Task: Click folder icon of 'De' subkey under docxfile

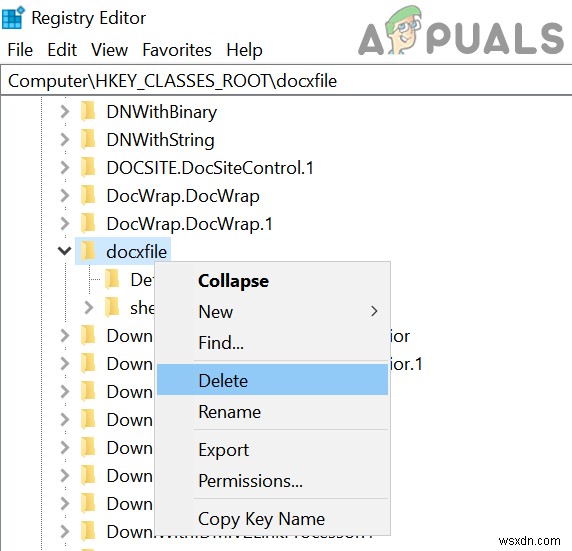Action: point(112,279)
